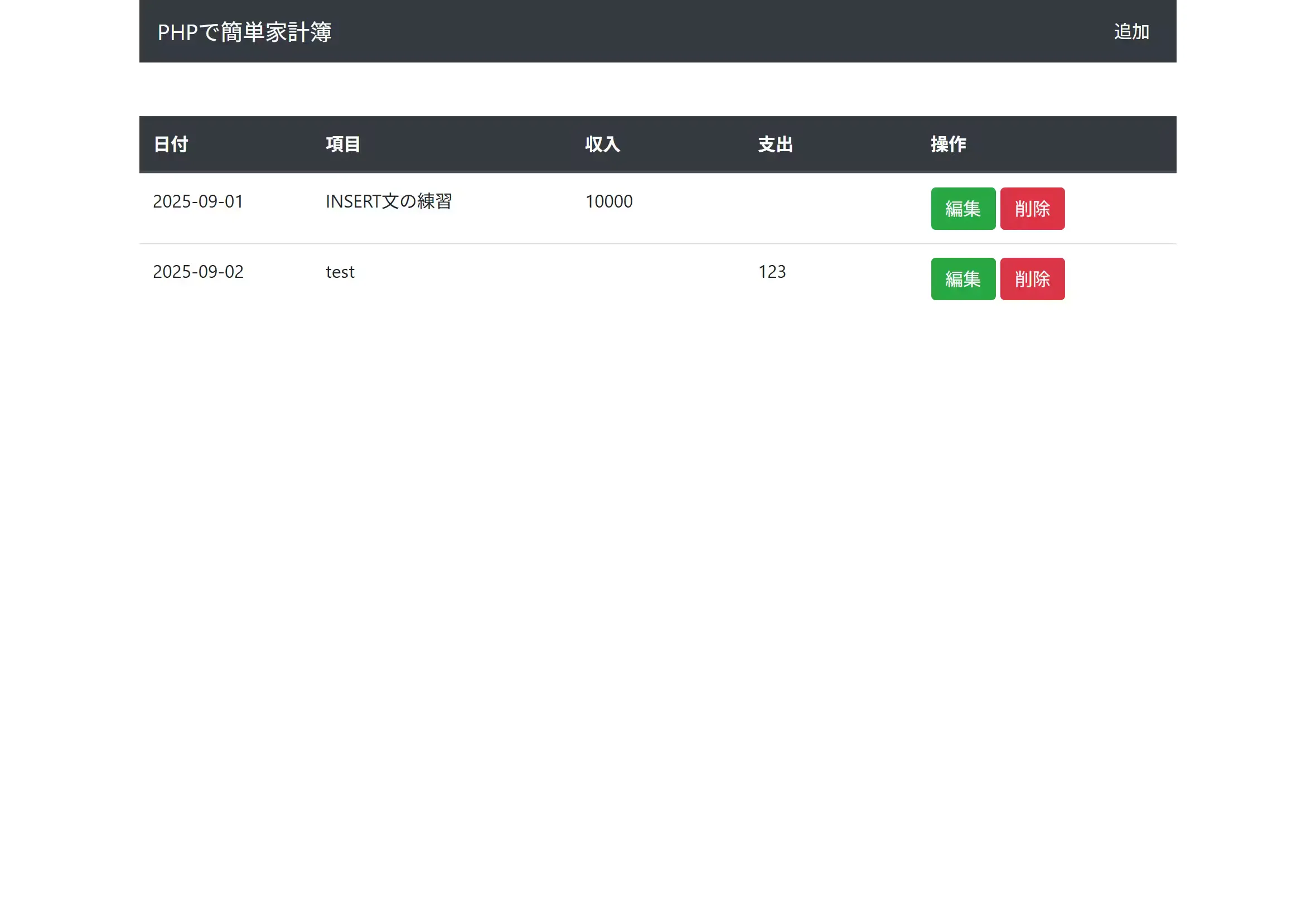1316x915 pixels.
Task: Click the 支出 column header
Action: click(775, 145)
